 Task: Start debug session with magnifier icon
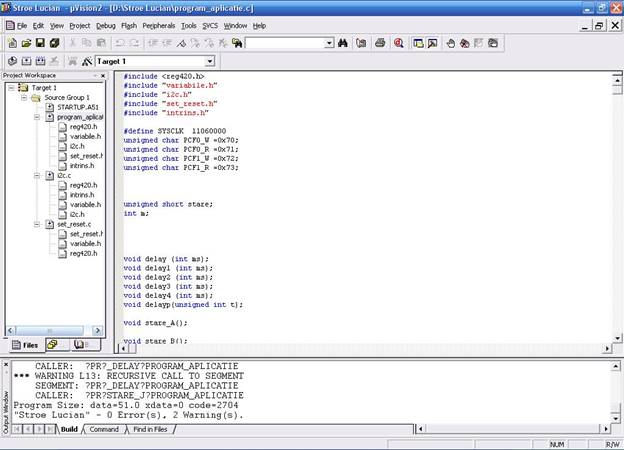point(399,43)
